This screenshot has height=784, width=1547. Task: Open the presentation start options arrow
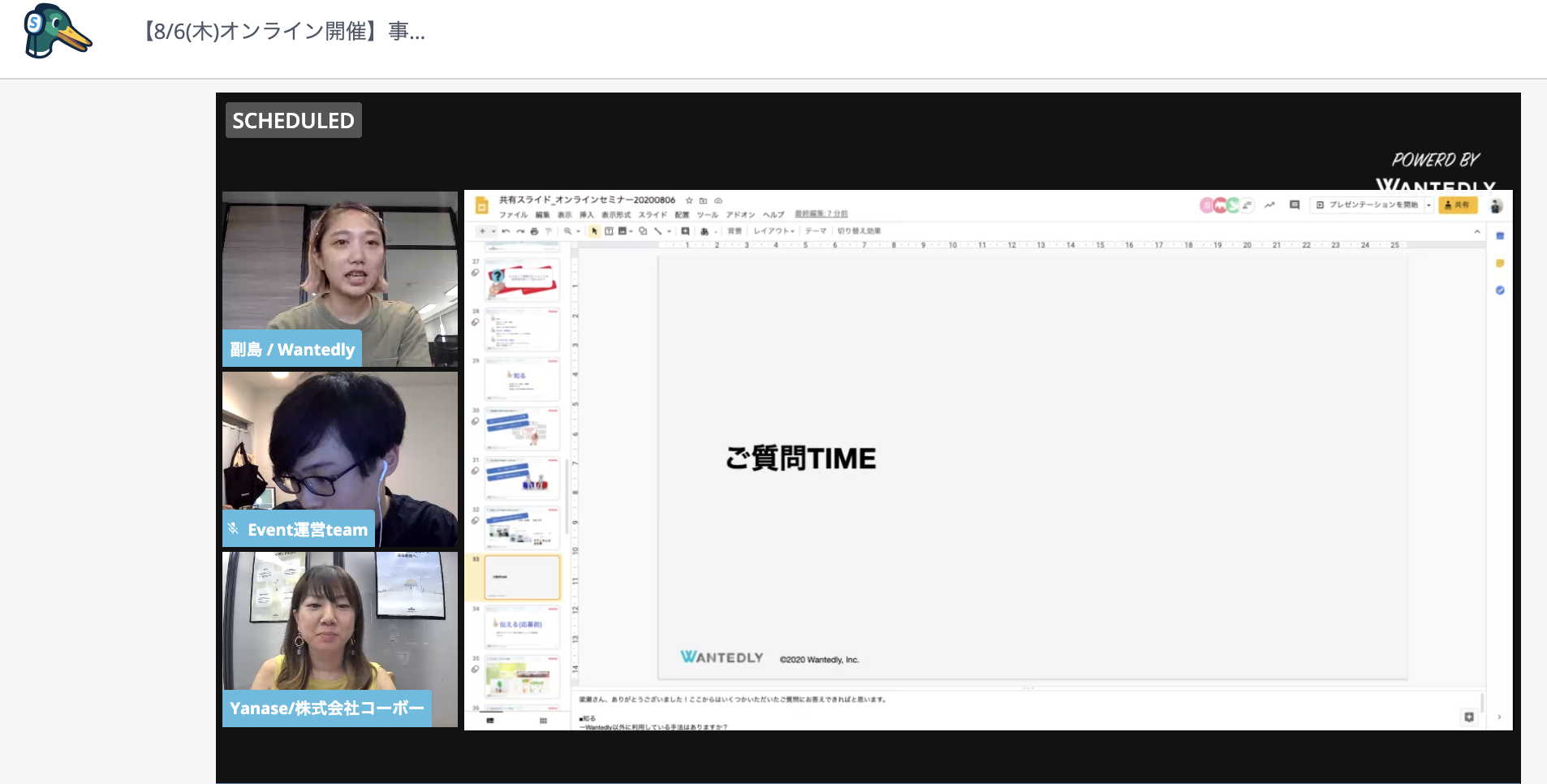pyautogui.click(x=1428, y=205)
